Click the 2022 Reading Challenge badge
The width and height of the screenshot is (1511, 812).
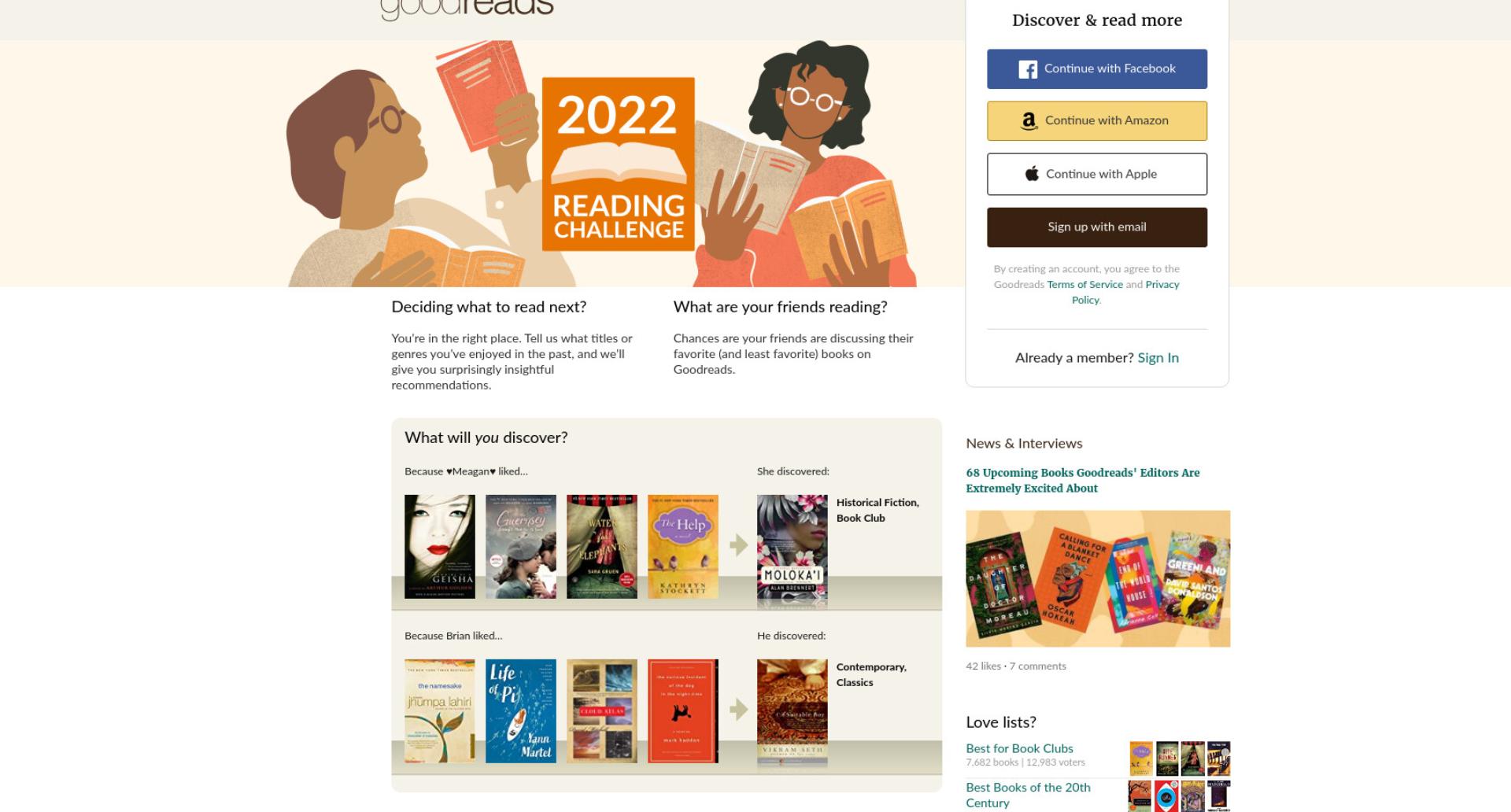[x=619, y=164]
